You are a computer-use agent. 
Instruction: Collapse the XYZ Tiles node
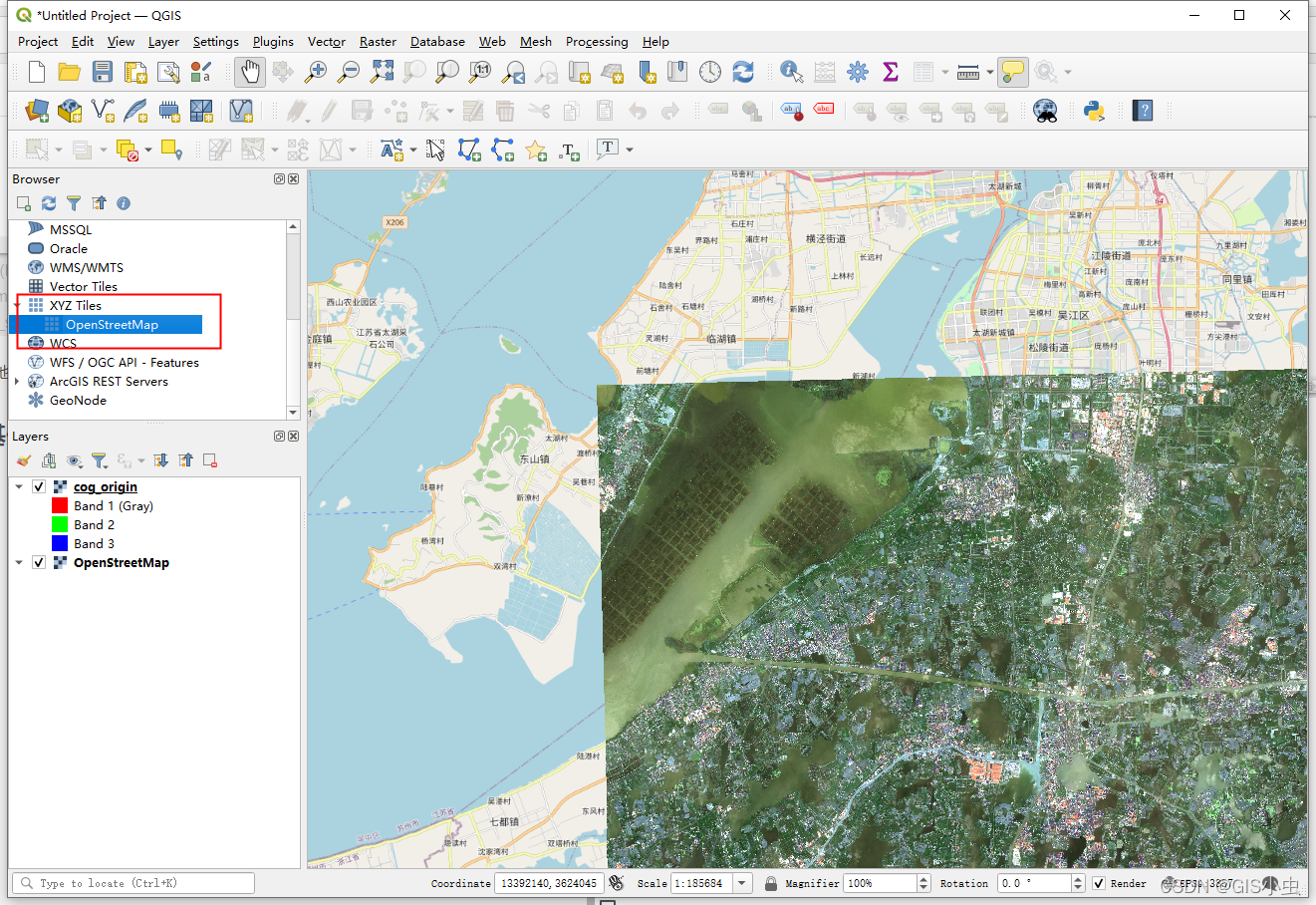coord(17,306)
